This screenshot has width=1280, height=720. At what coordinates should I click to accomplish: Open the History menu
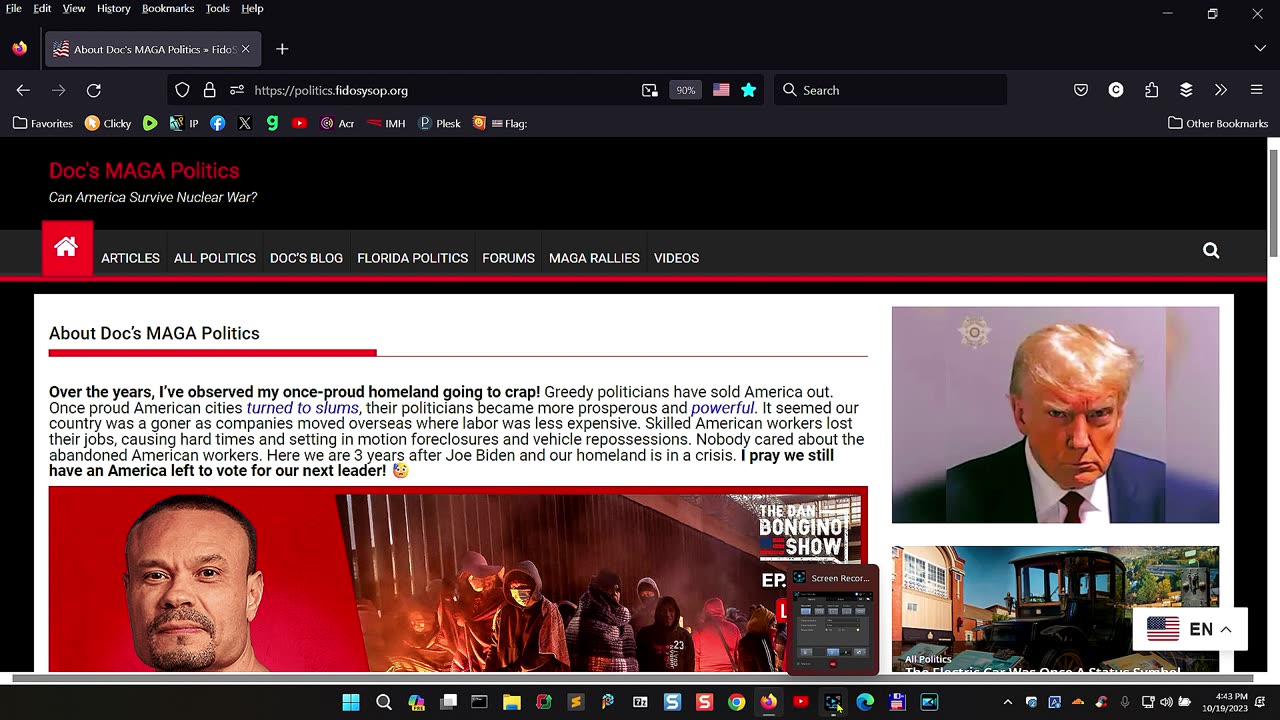tap(114, 8)
